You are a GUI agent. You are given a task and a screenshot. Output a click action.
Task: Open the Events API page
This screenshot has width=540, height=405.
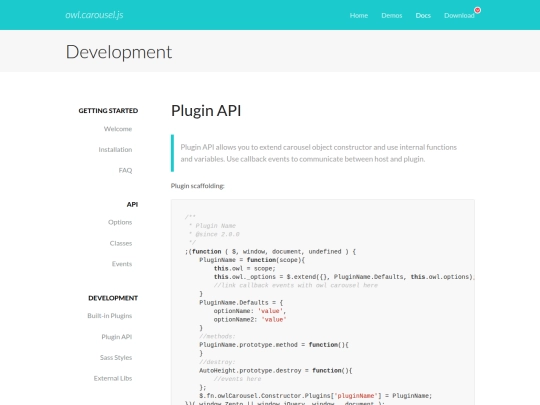(x=122, y=264)
